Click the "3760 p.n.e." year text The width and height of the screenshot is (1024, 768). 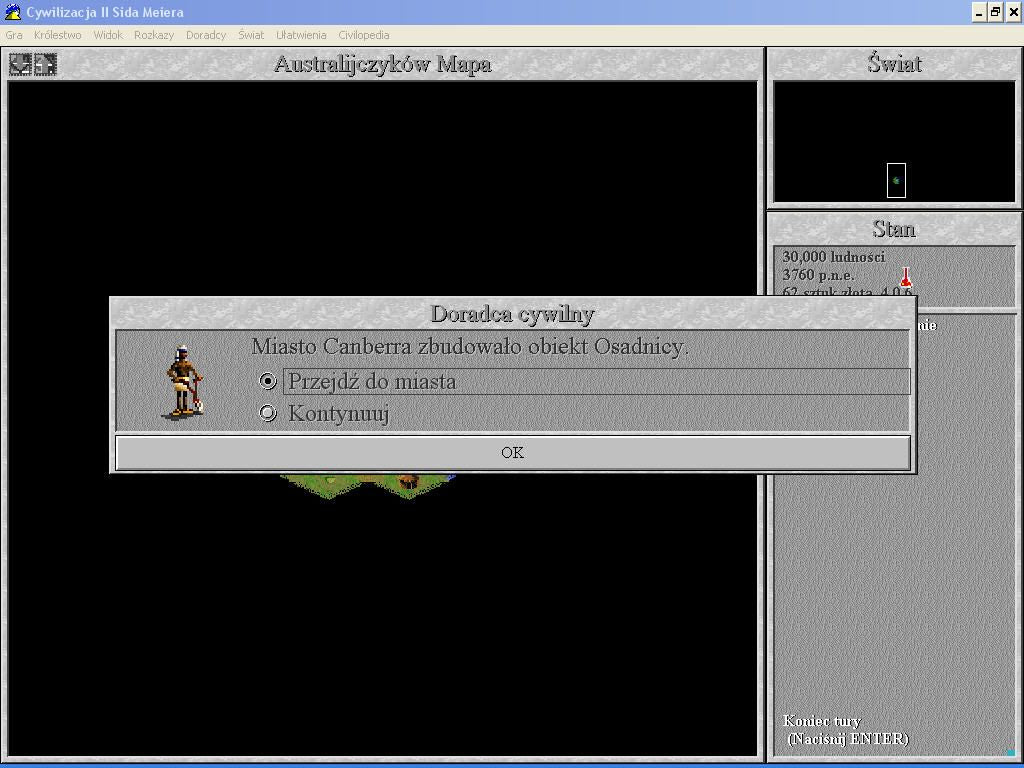coord(818,275)
